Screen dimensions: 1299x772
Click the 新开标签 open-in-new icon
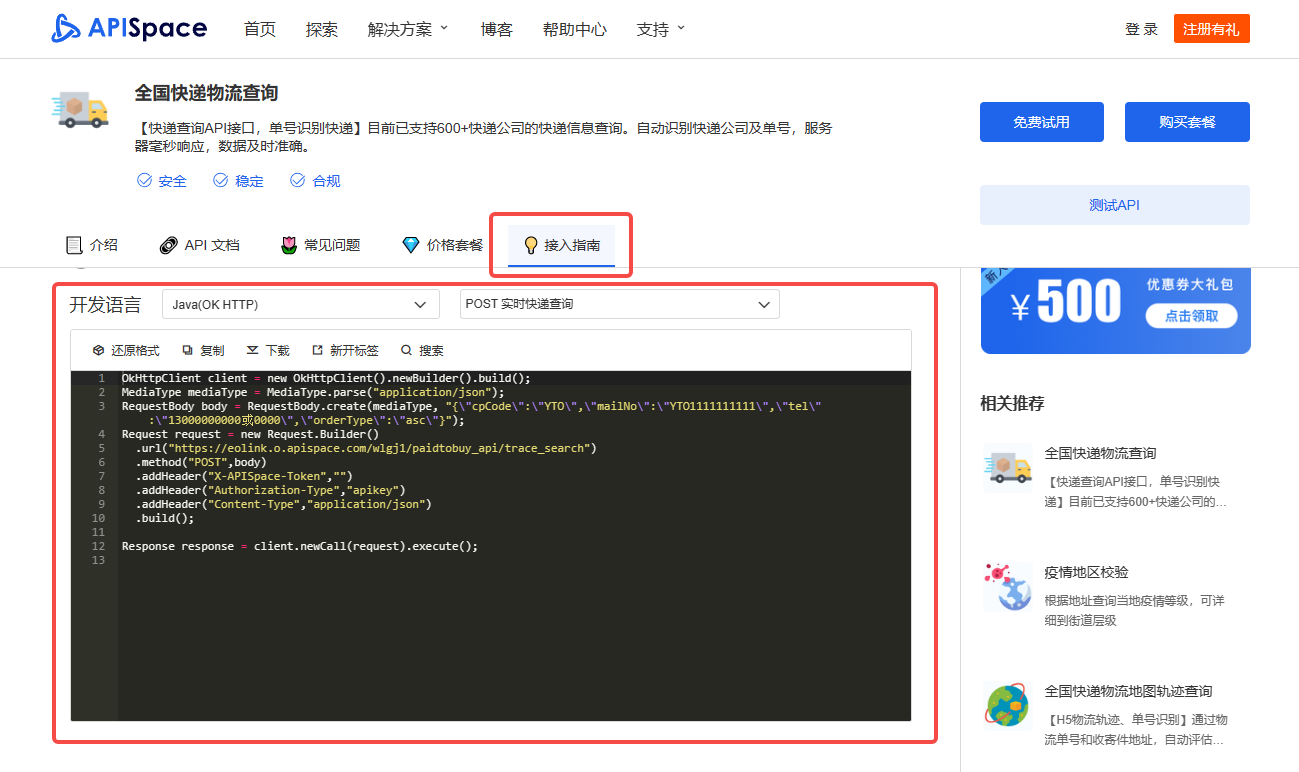pos(318,351)
